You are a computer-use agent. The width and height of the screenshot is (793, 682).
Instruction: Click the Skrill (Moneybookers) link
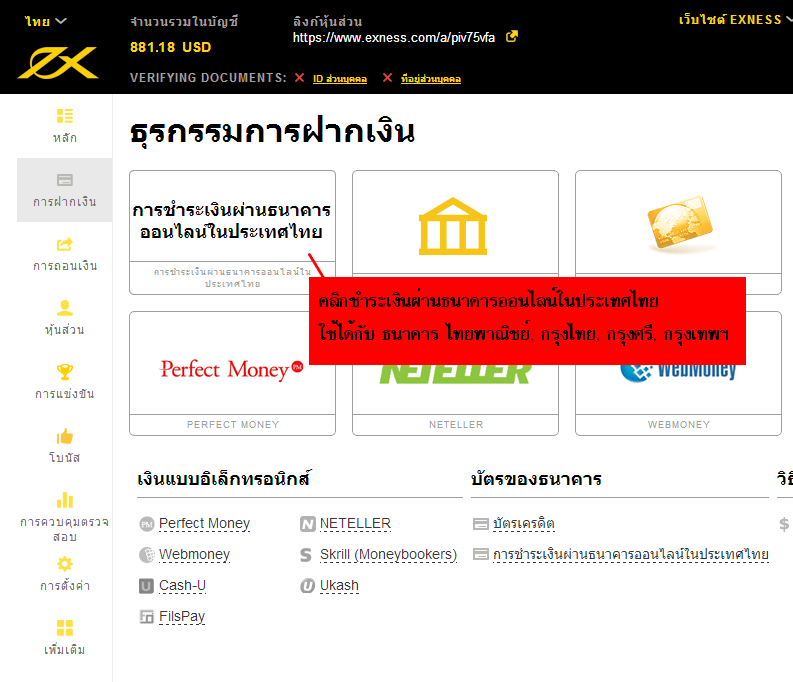(388, 555)
